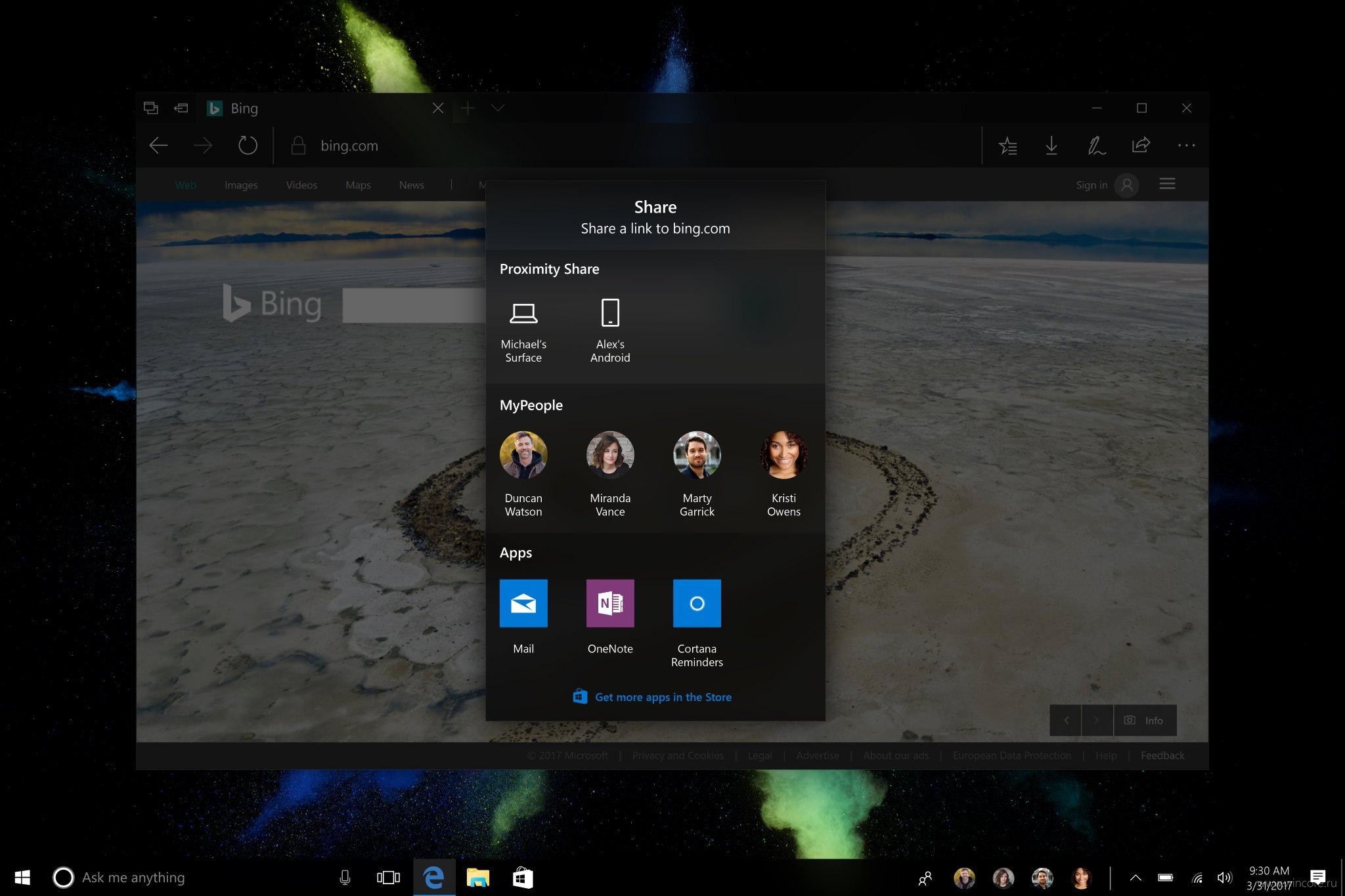Expand tab previews chevron

tap(498, 108)
